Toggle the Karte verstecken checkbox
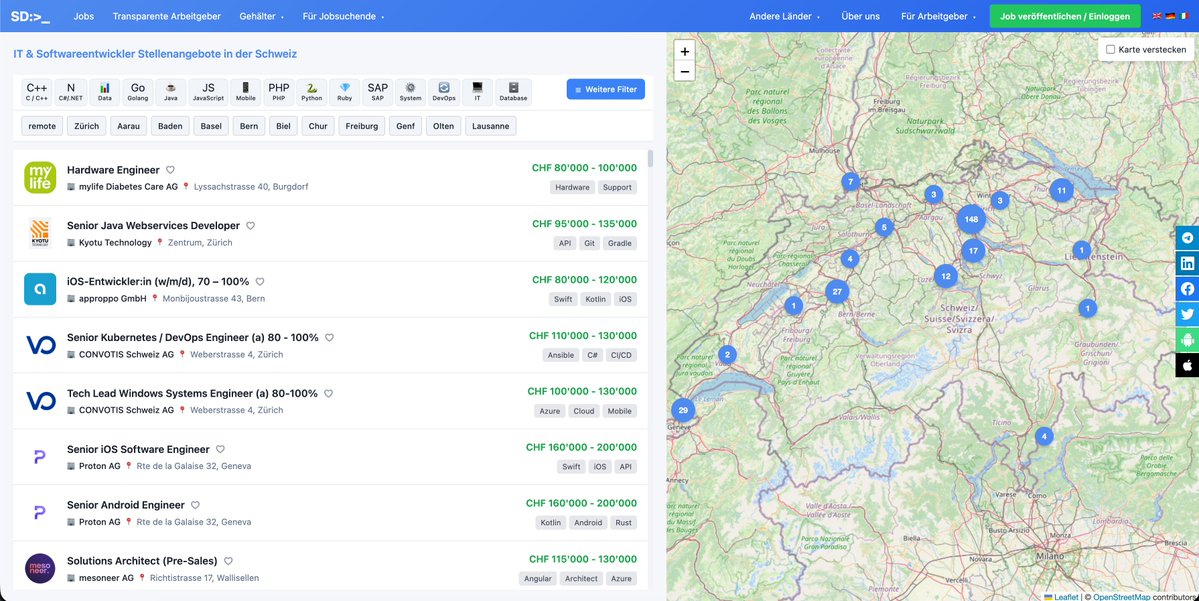Viewport: 1199px width, 601px height. click(x=1110, y=49)
